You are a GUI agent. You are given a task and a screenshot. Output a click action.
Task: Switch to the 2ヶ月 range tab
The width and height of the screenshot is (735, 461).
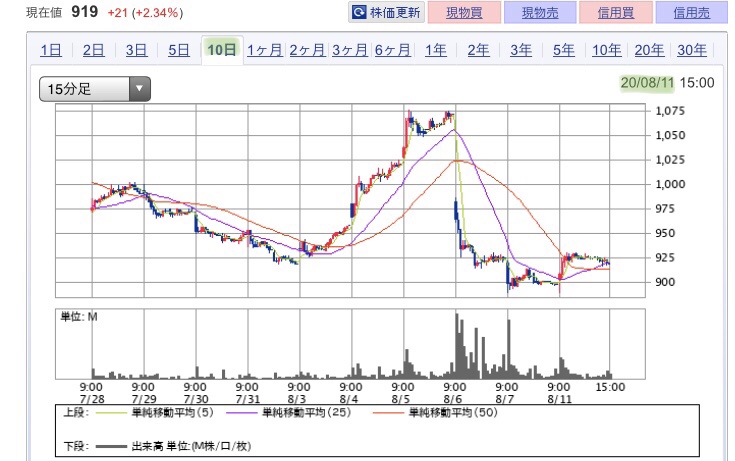tap(308, 50)
